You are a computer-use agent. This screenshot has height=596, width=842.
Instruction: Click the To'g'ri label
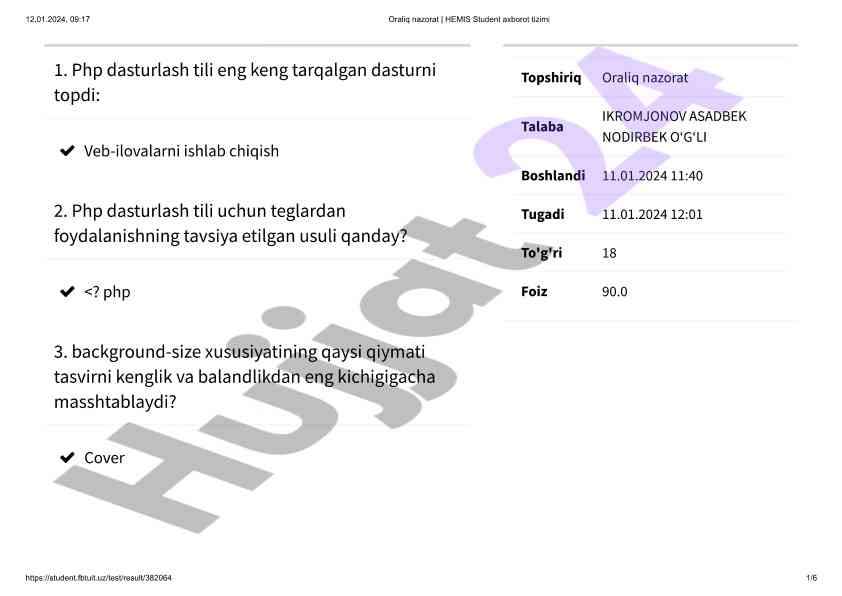[541, 252]
